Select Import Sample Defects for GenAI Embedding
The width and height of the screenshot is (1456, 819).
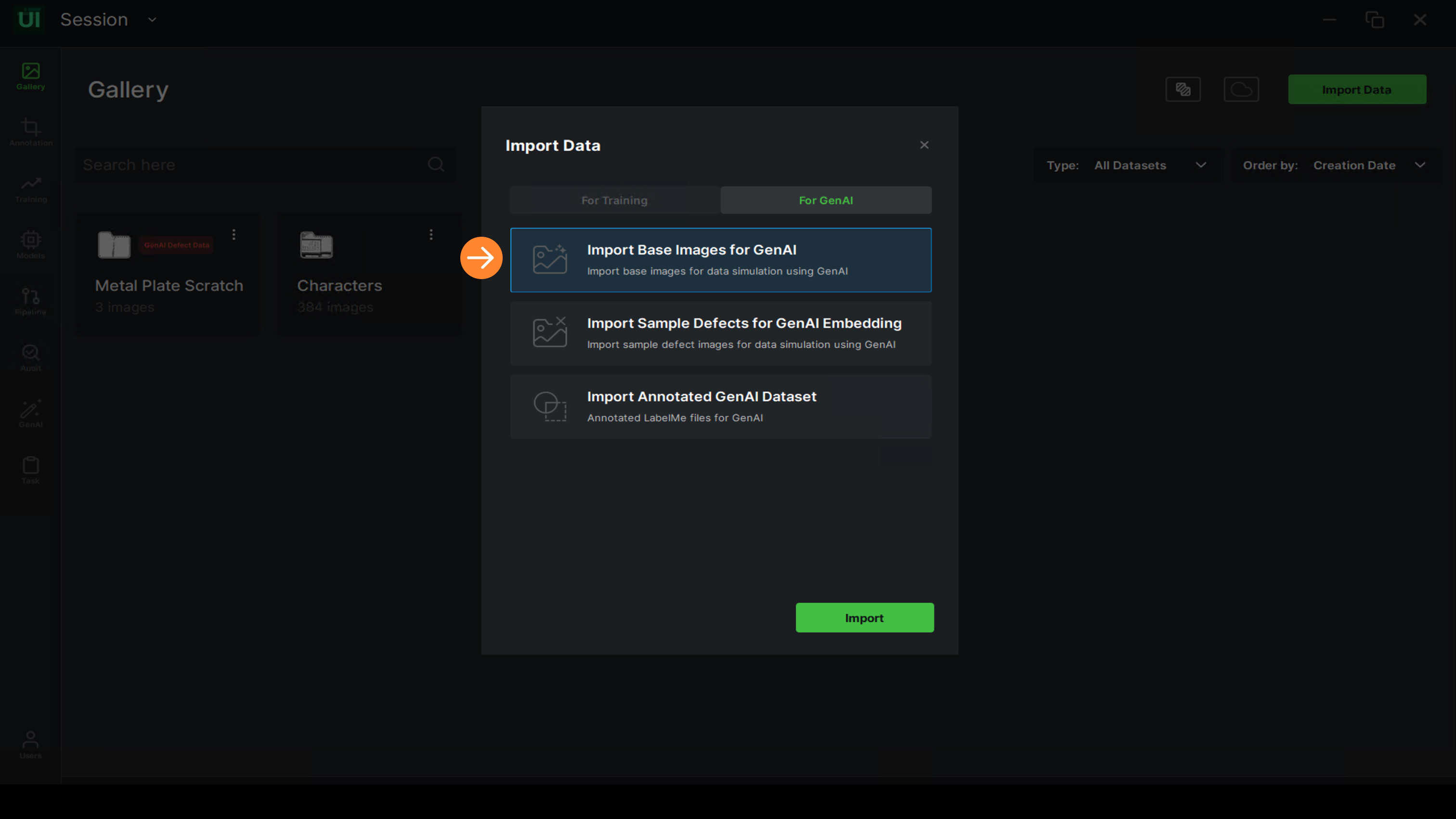coord(720,333)
